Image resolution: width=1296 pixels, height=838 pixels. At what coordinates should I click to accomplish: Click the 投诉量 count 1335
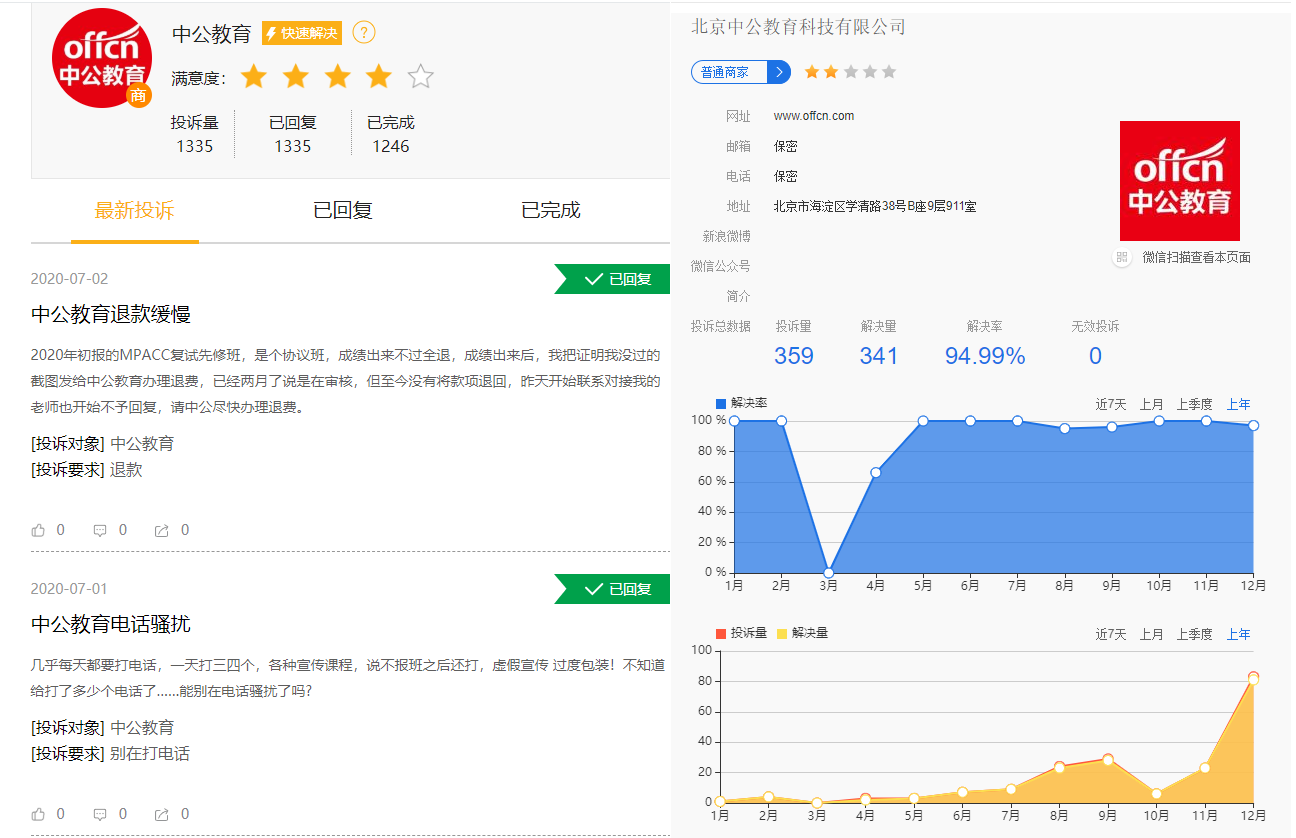coord(195,146)
